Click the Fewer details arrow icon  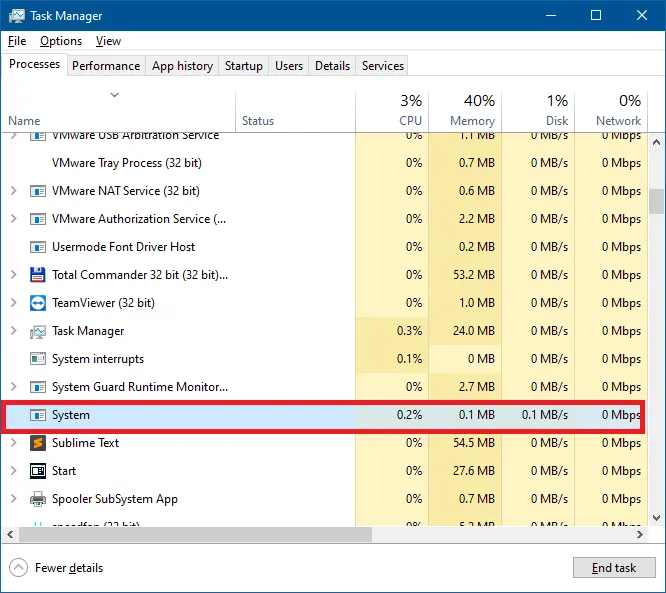pyautogui.click(x=18, y=568)
